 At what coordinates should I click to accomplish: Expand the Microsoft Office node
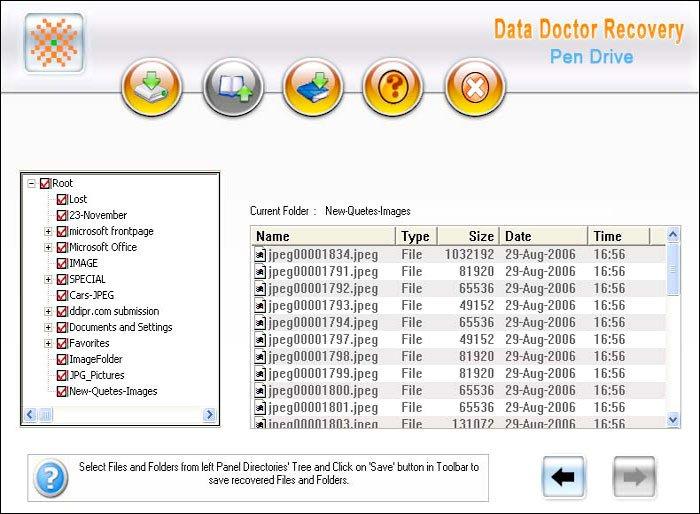pyautogui.click(x=48, y=247)
